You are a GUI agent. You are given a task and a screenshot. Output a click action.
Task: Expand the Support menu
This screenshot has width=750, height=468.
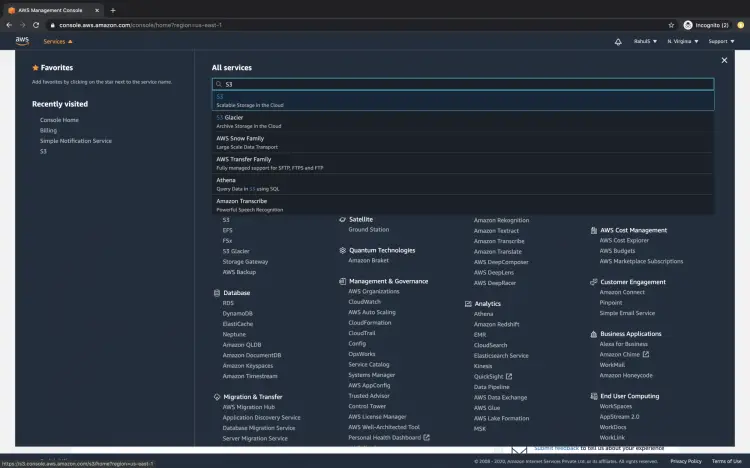(x=720, y=42)
